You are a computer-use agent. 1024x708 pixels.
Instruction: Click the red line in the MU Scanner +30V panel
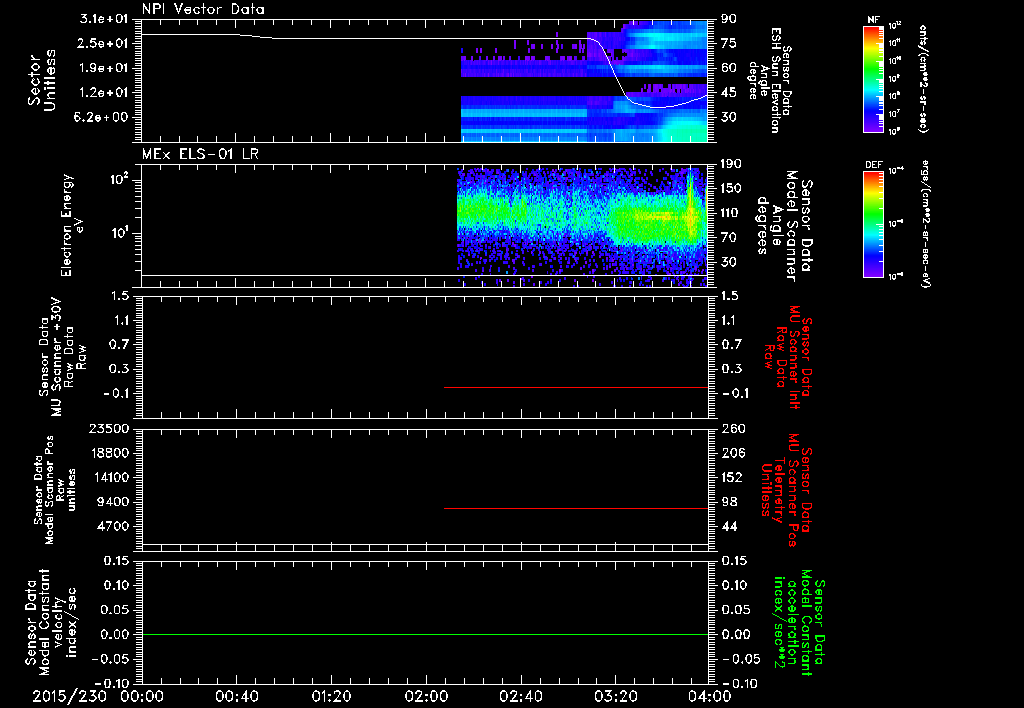click(576, 387)
